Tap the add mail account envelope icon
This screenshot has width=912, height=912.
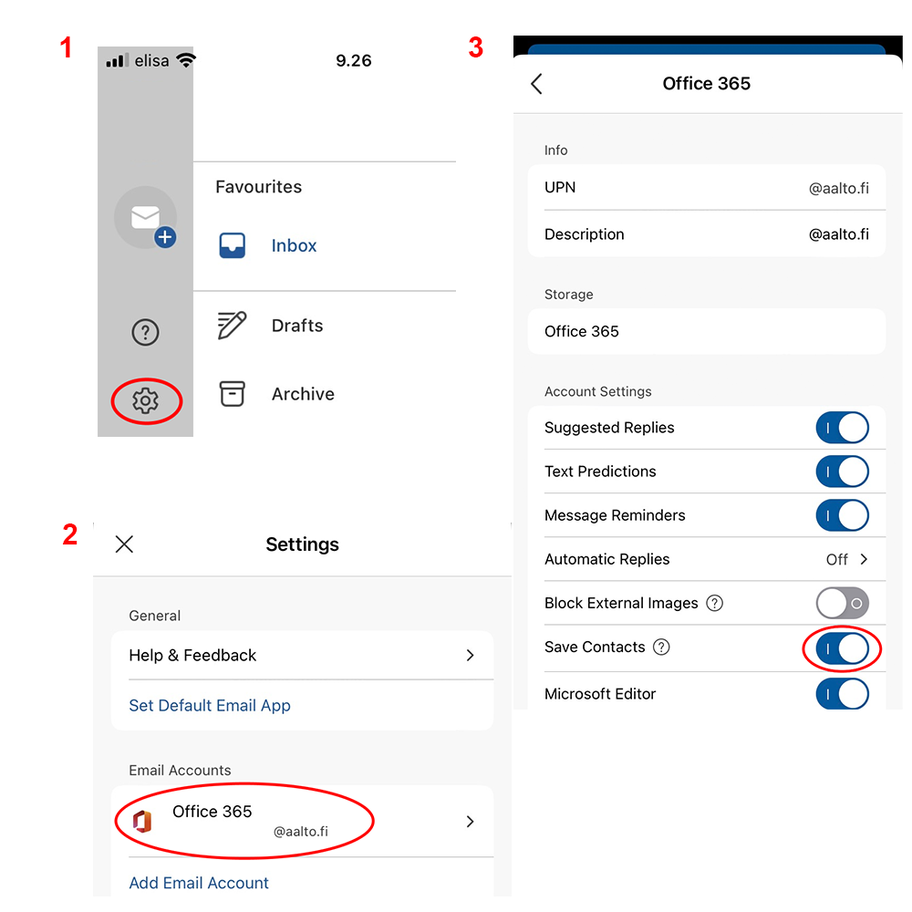pos(146,218)
